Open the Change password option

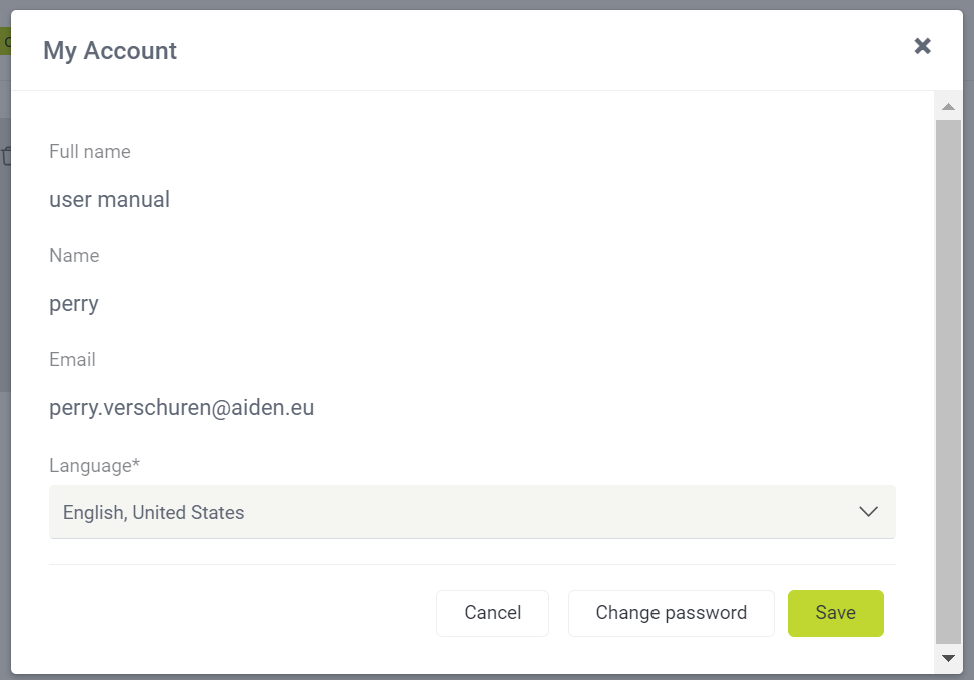(x=671, y=613)
